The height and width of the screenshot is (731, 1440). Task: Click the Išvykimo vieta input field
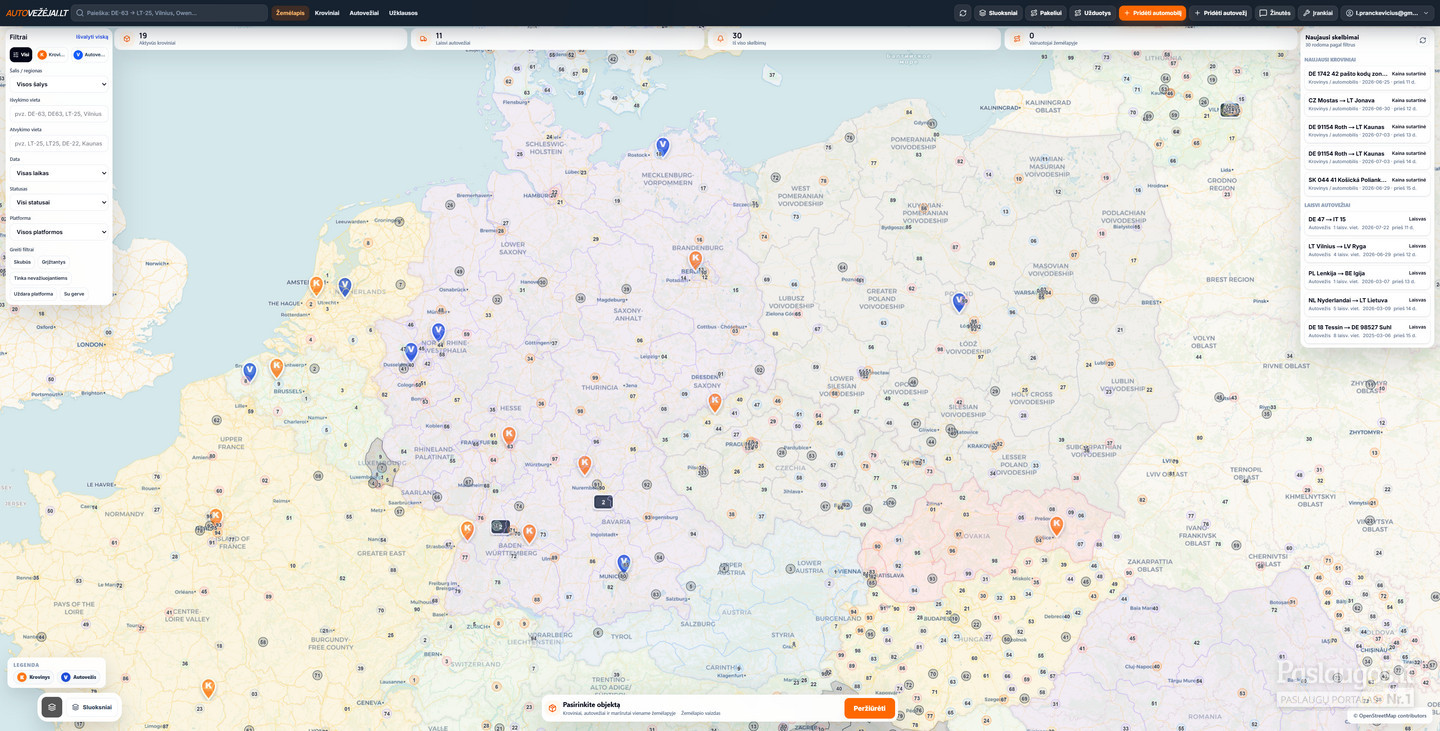(x=59, y=114)
